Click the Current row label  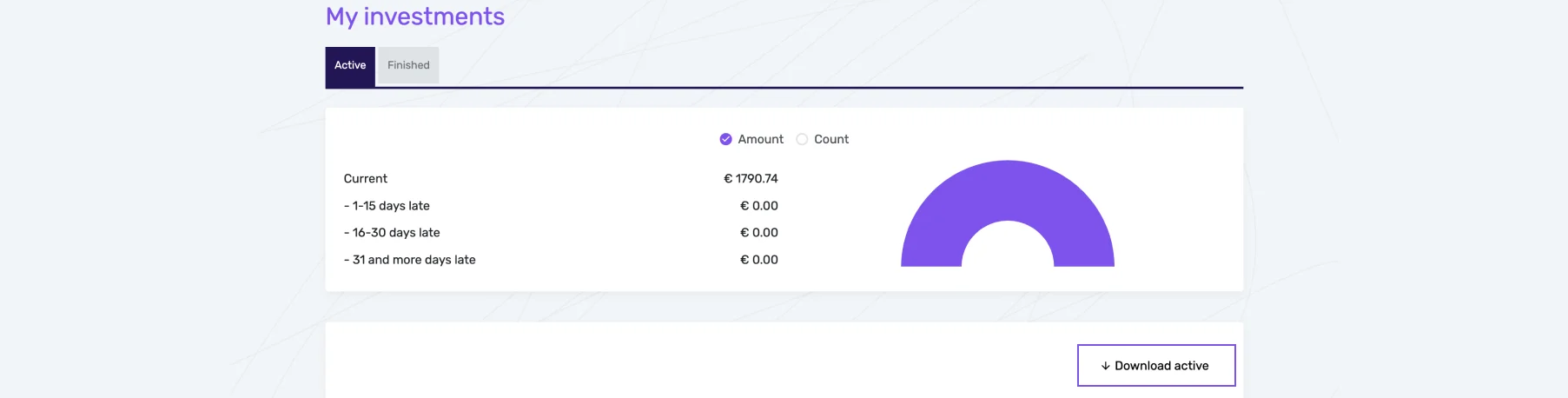pos(366,179)
